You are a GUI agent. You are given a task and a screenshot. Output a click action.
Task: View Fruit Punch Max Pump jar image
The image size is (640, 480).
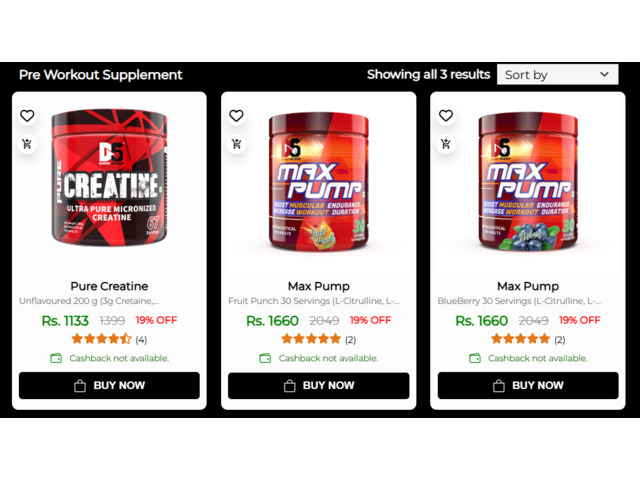[319, 182]
